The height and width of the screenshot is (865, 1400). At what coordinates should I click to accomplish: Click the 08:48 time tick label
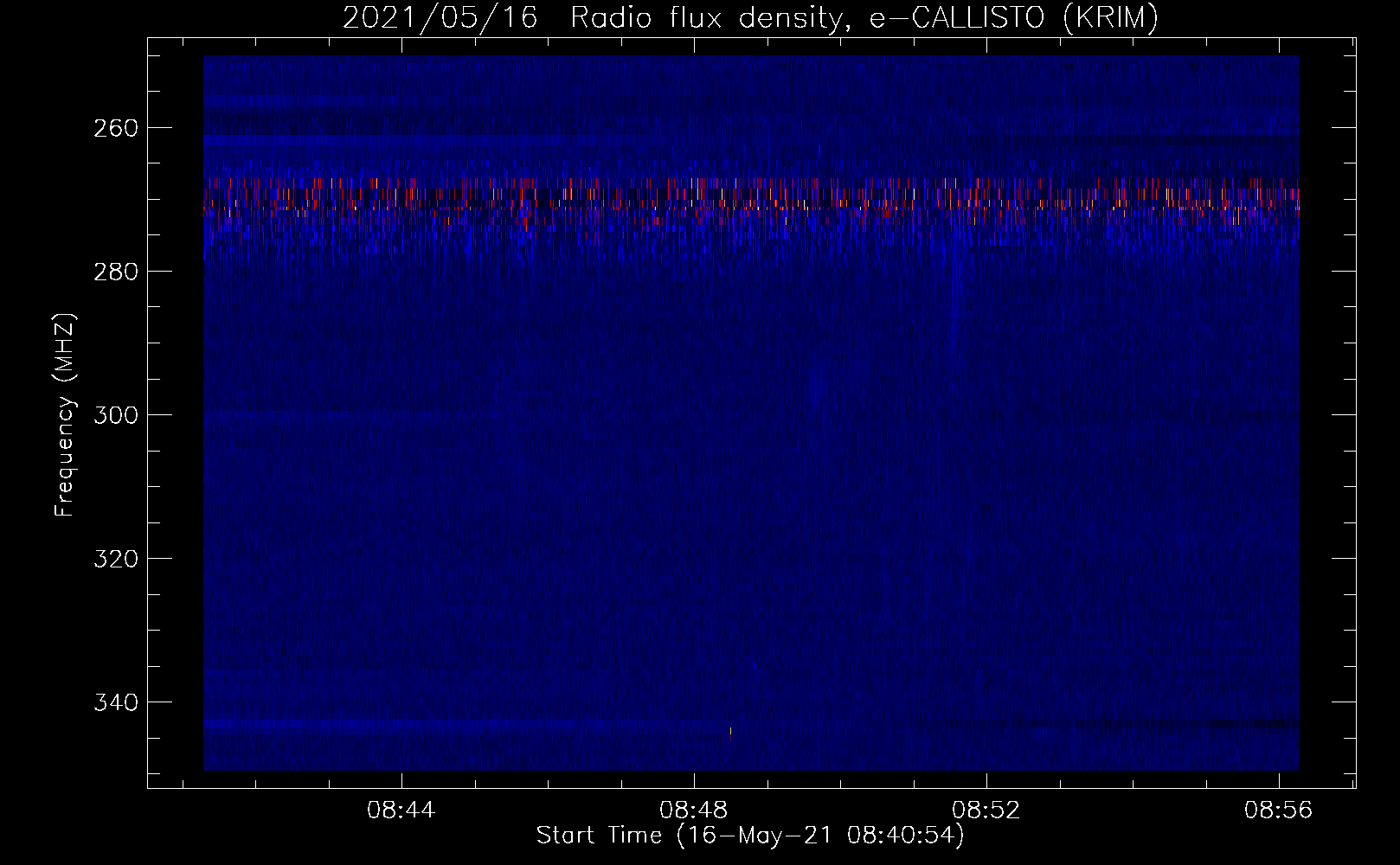tap(693, 811)
